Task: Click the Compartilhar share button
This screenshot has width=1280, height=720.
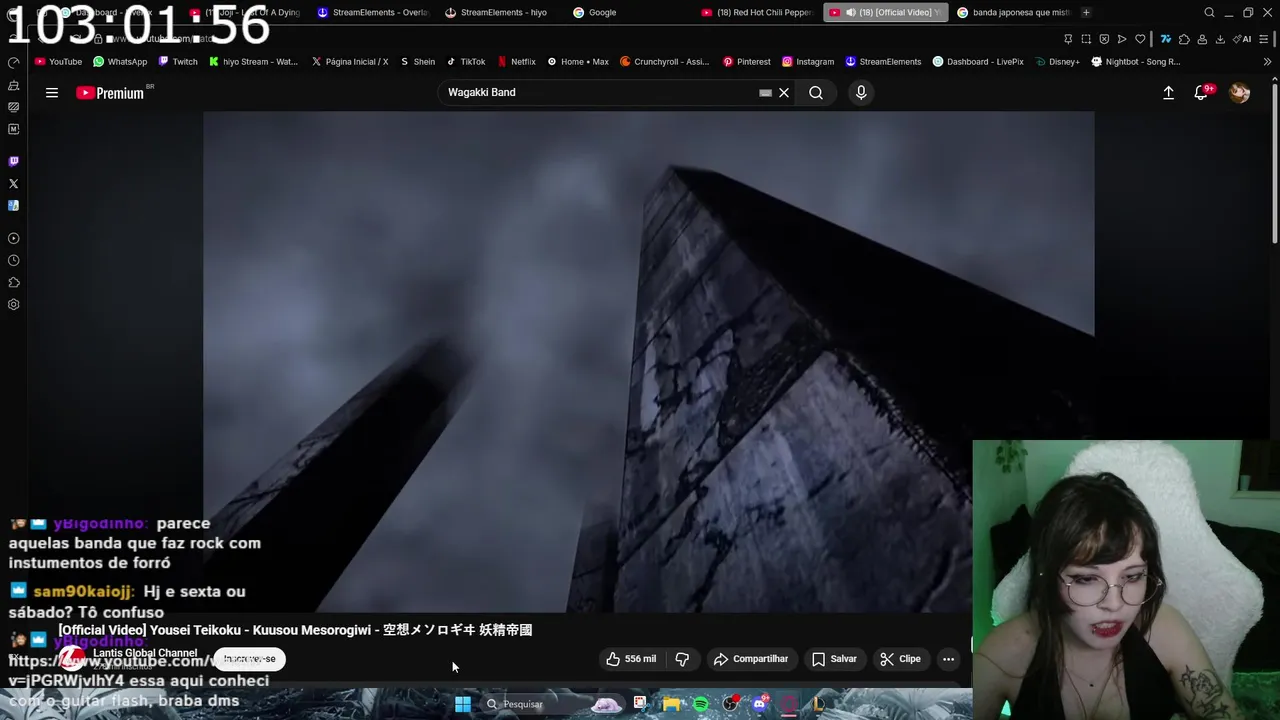Action: pyautogui.click(x=751, y=659)
